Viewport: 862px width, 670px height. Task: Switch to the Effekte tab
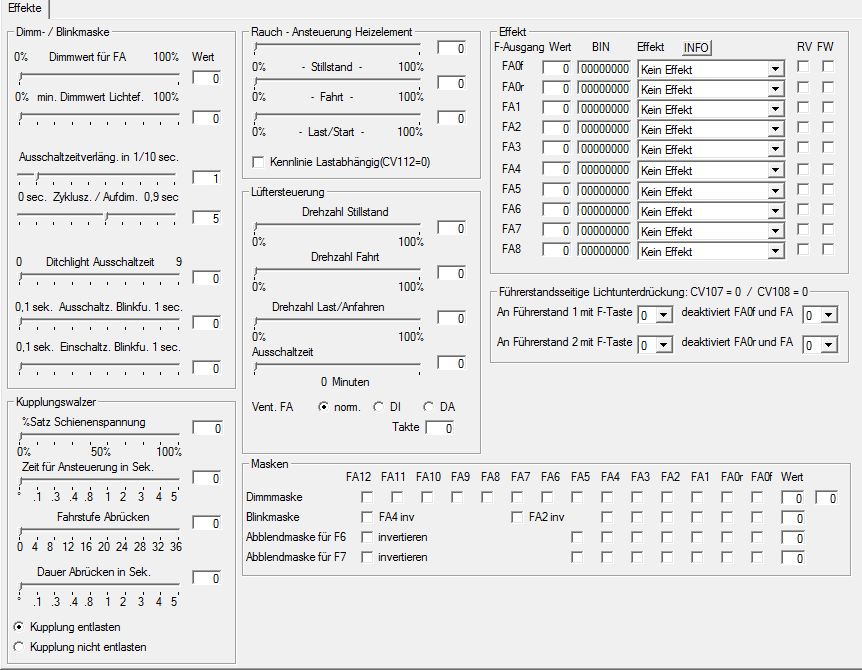click(25, 8)
